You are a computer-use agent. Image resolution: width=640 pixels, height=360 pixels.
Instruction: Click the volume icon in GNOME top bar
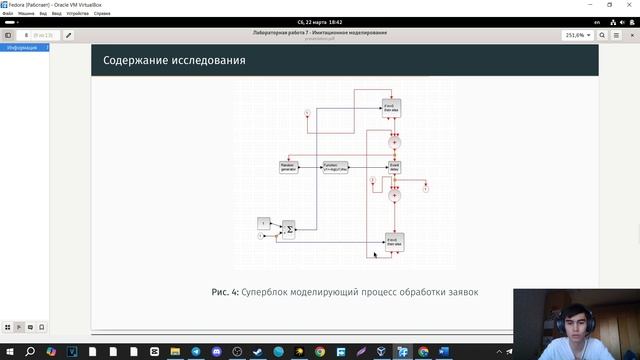point(622,22)
